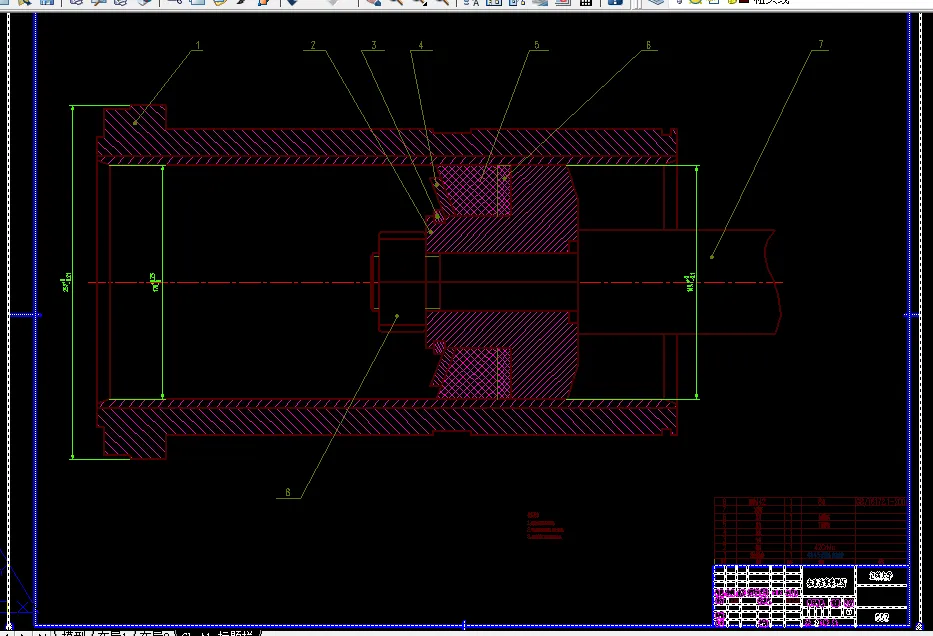Select part callout number 3
Screen dimensions: 933x636
(x=374, y=45)
